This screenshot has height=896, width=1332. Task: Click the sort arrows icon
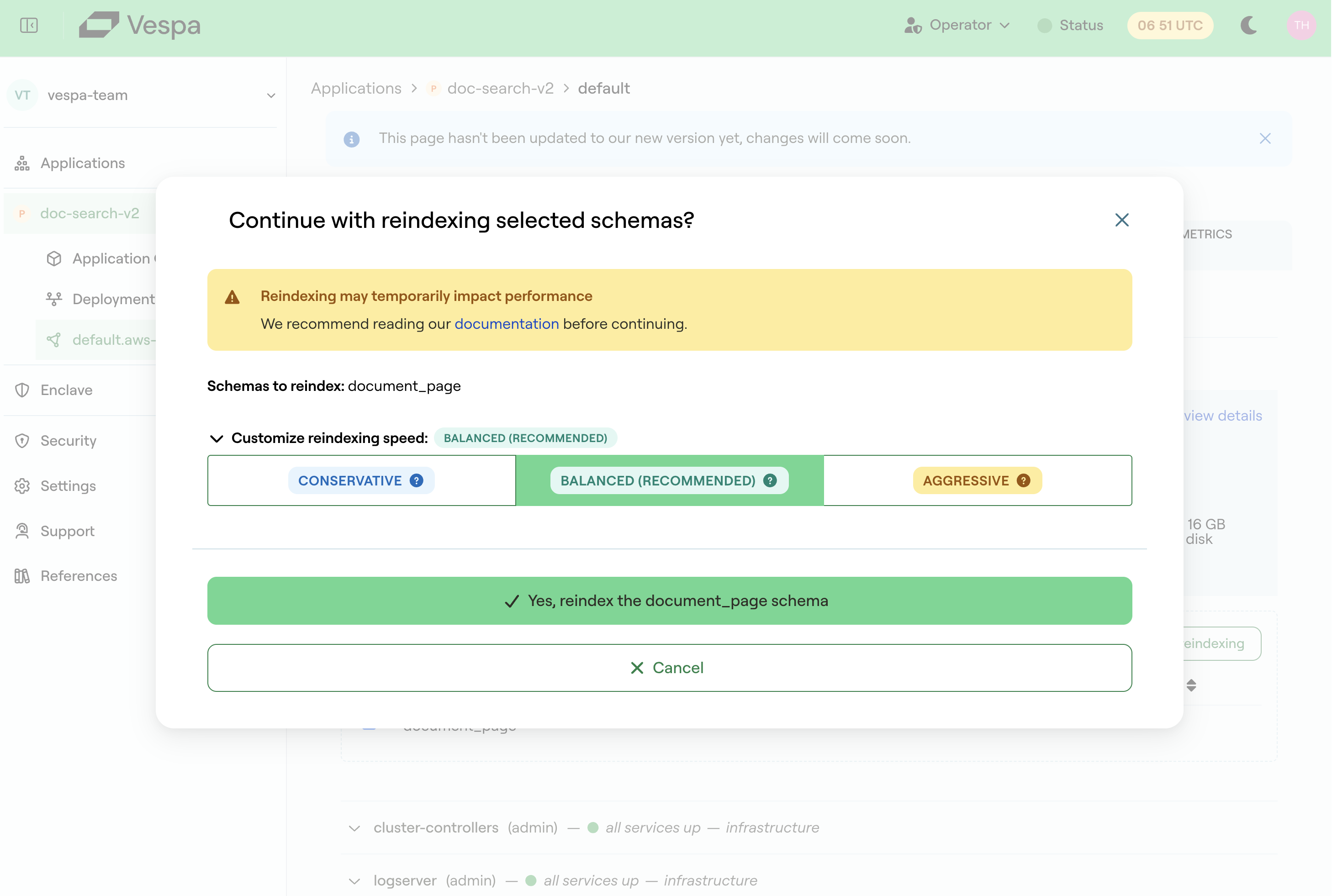(x=1191, y=685)
